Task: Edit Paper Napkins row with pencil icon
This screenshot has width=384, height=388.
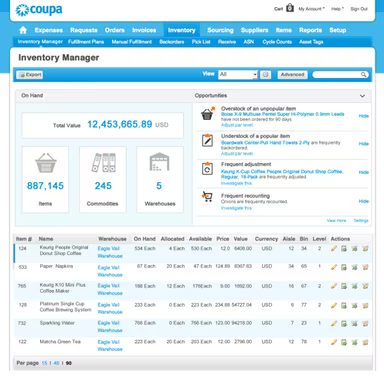Action: tap(334, 267)
